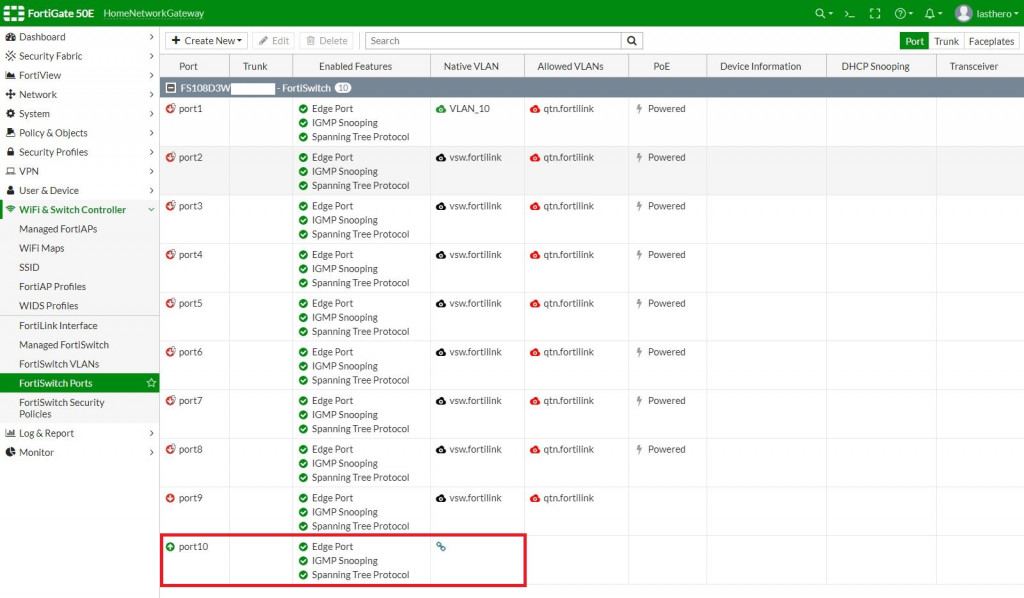Switch to the Trunk view tab
The height and width of the screenshot is (598, 1024).
(946, 40)
